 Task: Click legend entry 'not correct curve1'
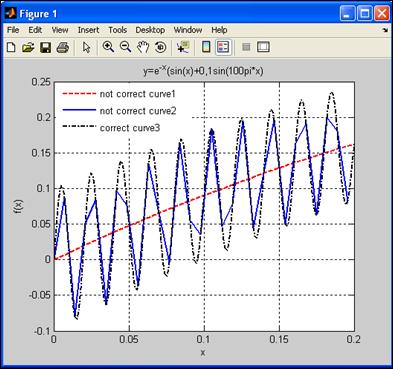pos(138,94)
